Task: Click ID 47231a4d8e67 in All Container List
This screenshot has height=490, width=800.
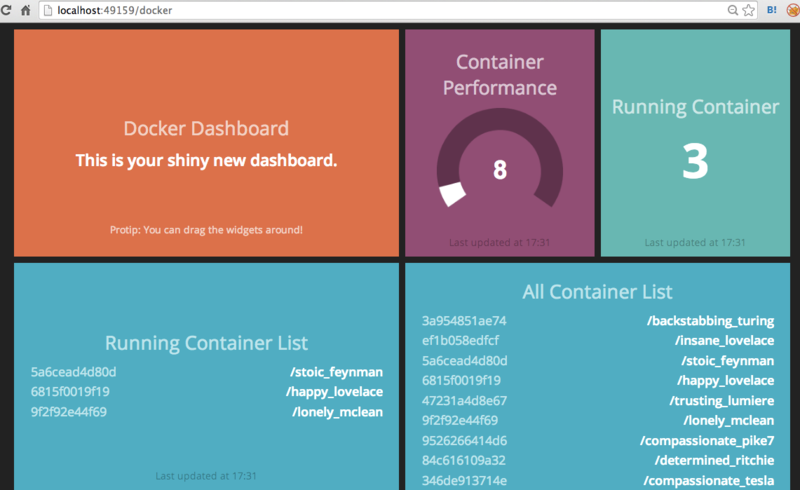Action: coord(465,401)
